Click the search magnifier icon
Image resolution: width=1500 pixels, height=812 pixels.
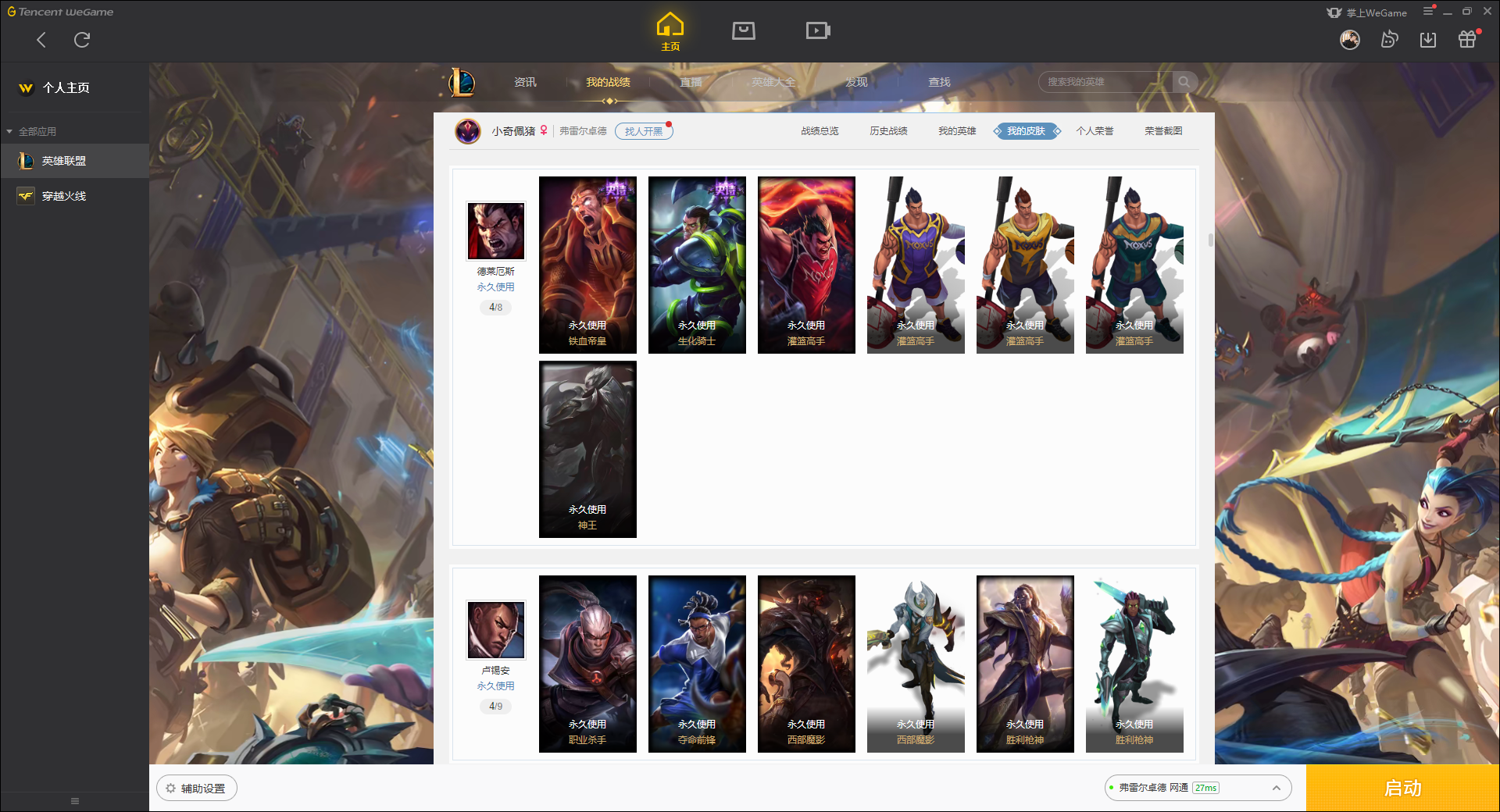(1184, 82)
